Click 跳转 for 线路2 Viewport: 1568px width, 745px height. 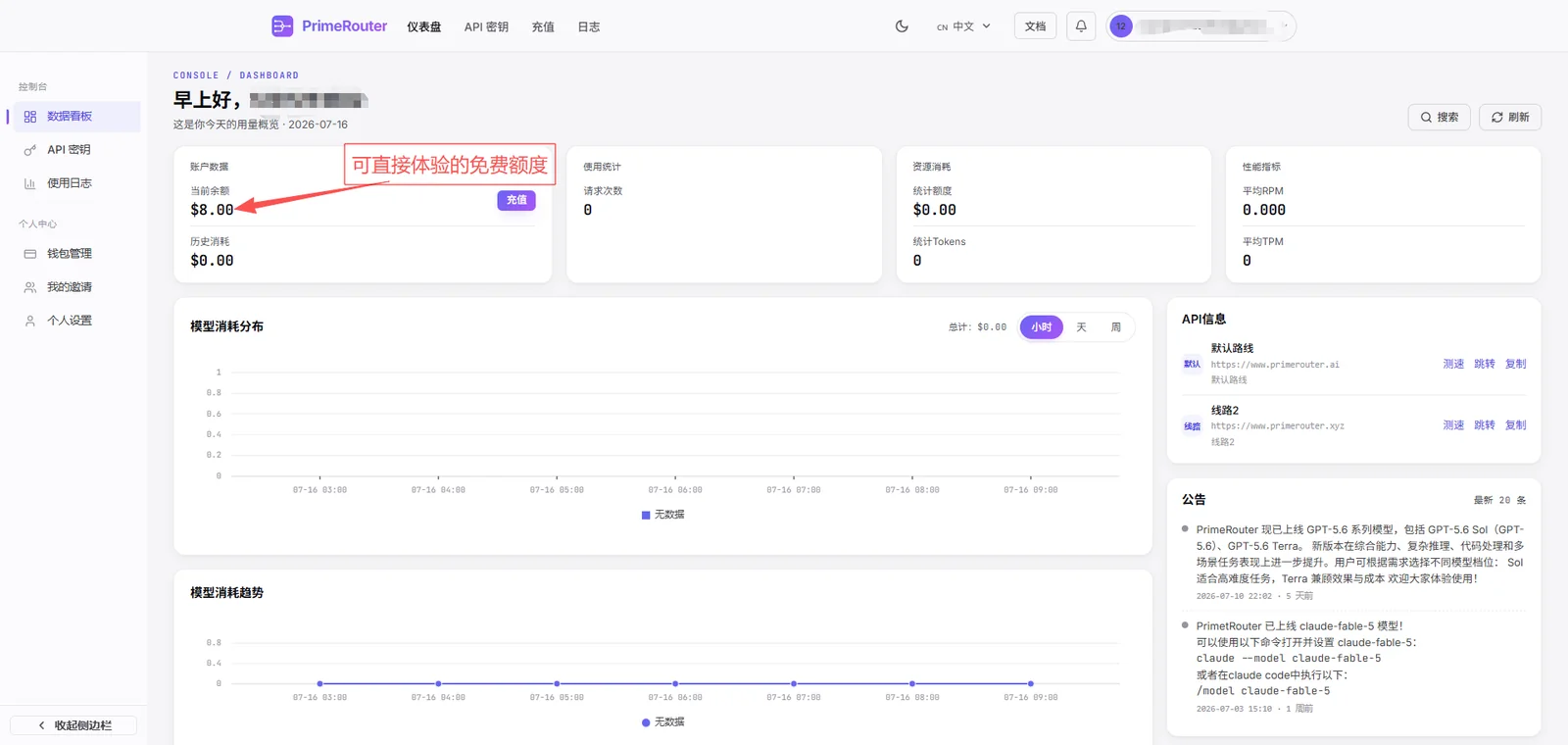click(x=1485, y=425)
